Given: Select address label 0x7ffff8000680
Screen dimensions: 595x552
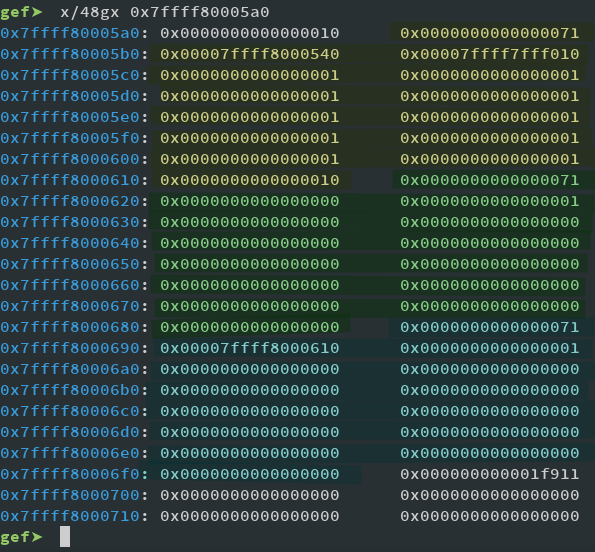Looking at the screenshot, I should click(x=70, y=327).
